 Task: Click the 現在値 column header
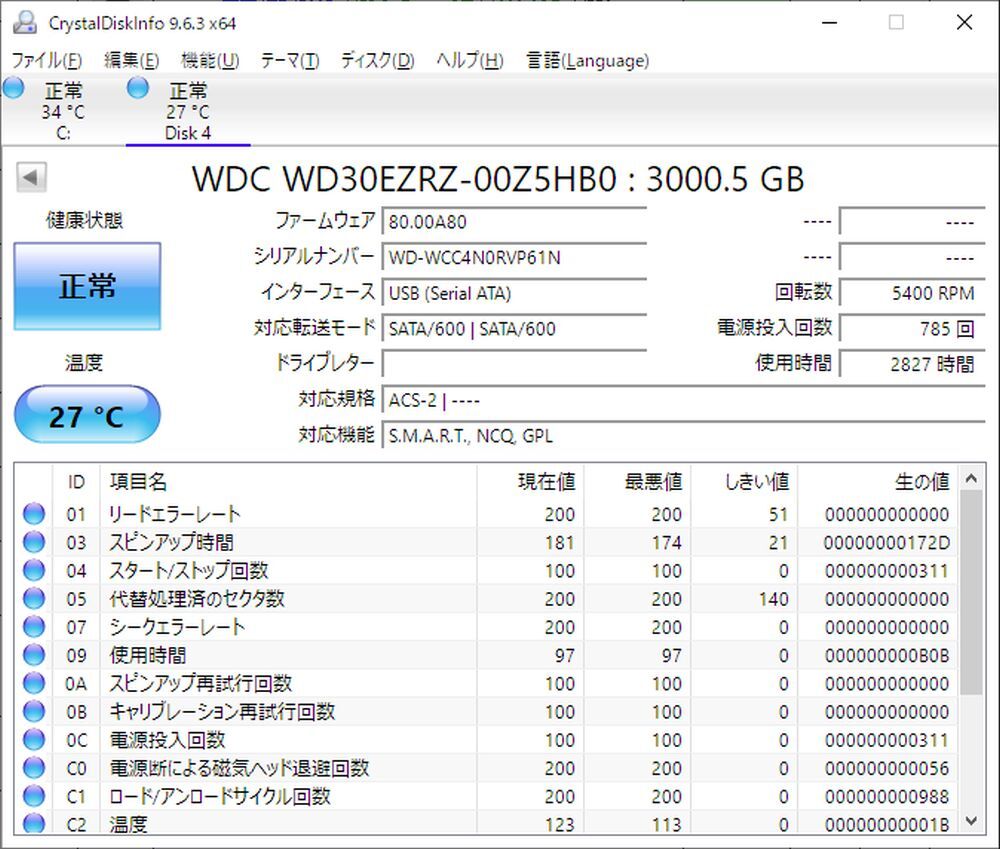(x=530, y=482)
